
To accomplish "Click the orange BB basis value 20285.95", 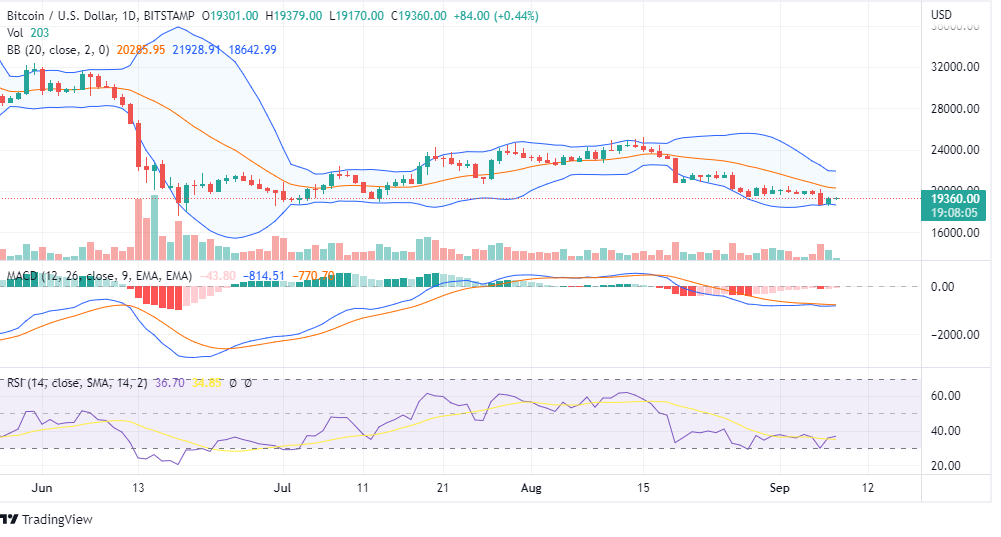I will [145, 49].
